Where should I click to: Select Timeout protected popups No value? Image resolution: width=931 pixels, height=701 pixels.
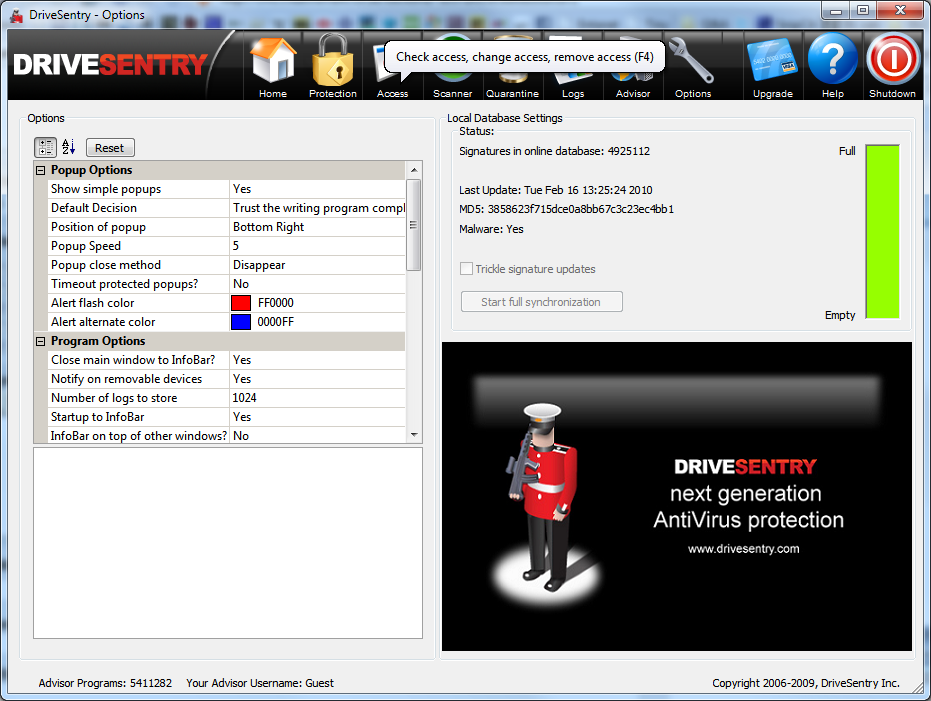[x=317, y=284]
